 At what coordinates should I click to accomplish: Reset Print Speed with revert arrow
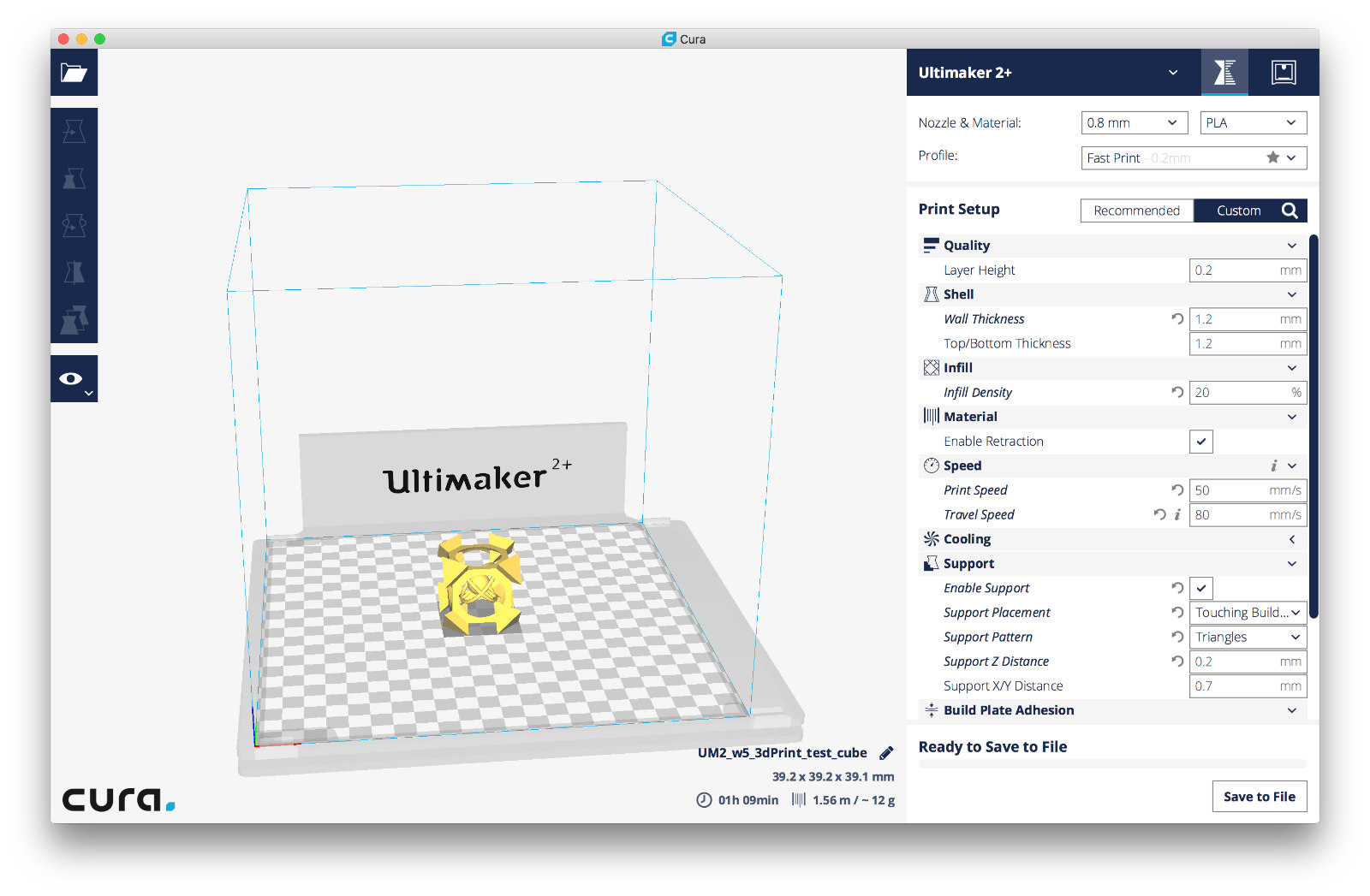(1177, 490)
